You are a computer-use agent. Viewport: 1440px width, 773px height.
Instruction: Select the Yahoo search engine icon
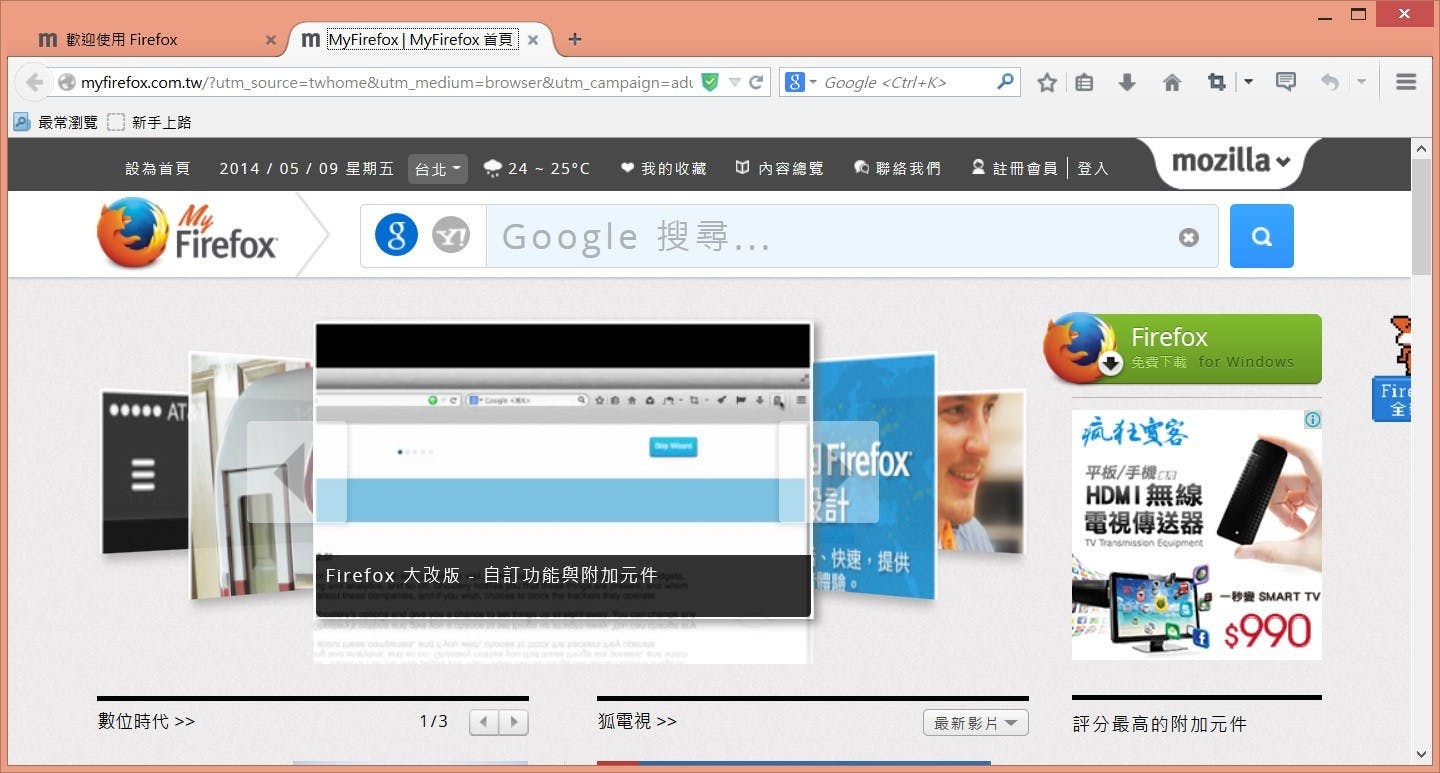pyautogui.click(x=451, y=236)
